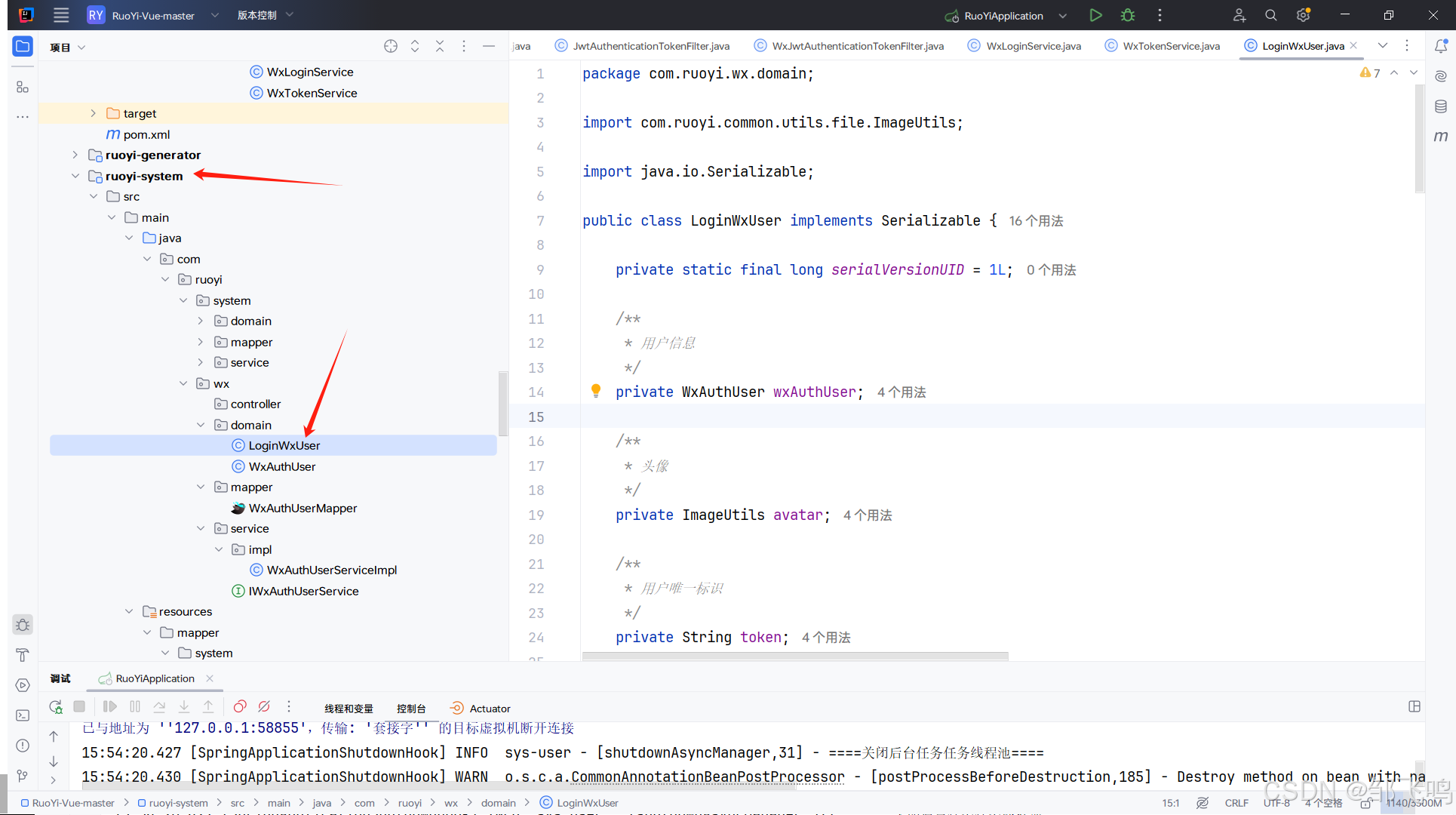Open RuoYi-Vue-master project dropdown

coord(153,15)
